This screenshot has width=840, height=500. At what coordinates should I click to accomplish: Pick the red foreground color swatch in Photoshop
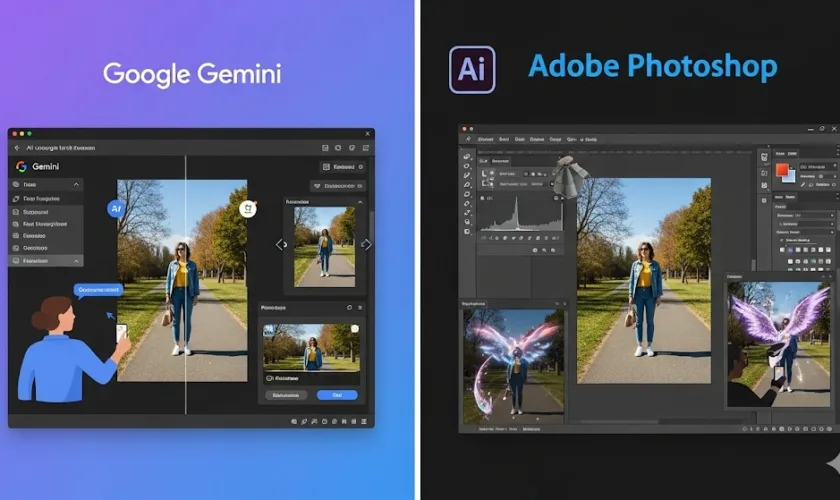click(782, 170)
